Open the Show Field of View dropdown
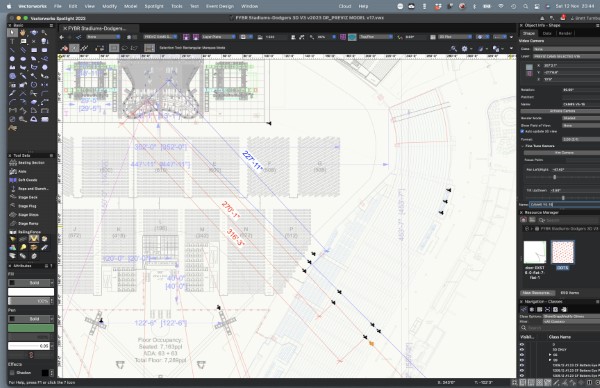This screenshot has width=600, height=388. pos(580,125)
